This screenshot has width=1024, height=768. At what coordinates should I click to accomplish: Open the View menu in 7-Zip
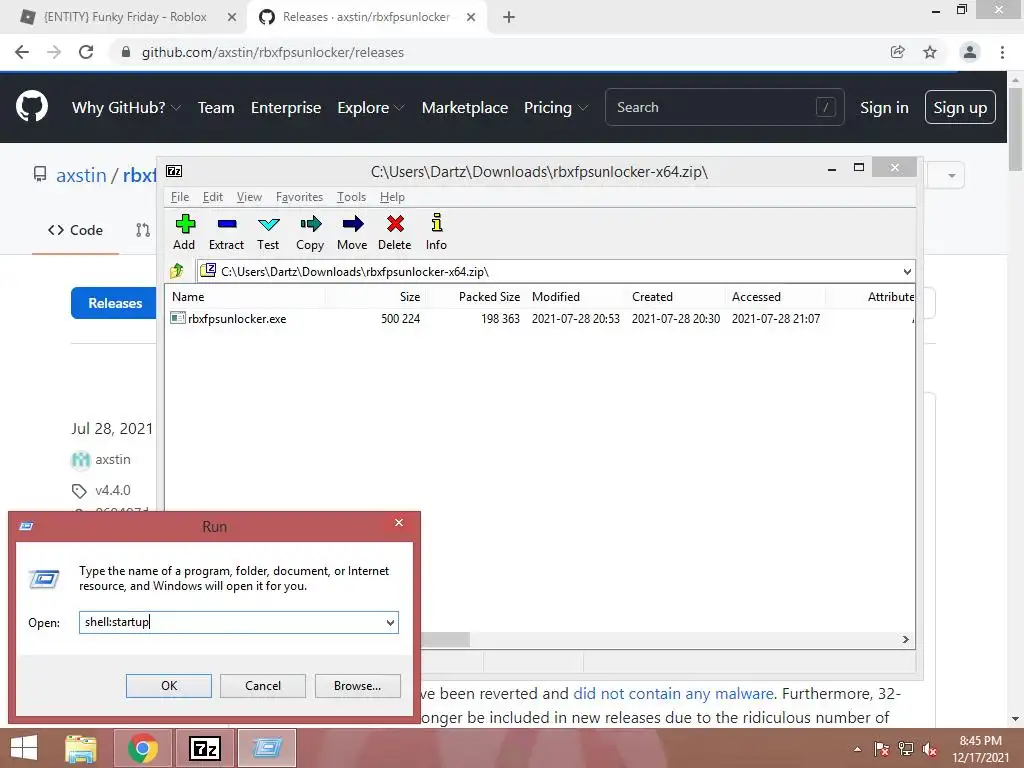point(249,197)
